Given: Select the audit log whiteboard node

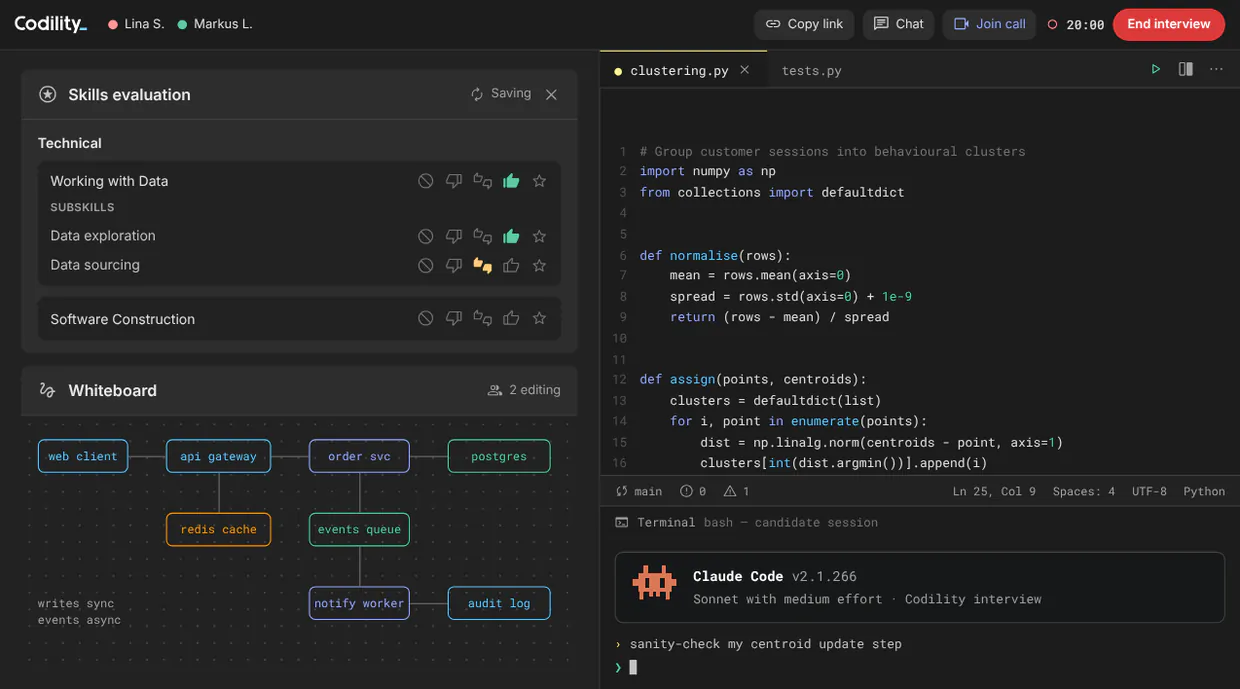Looking at the screenshot, I should [499, 603].
